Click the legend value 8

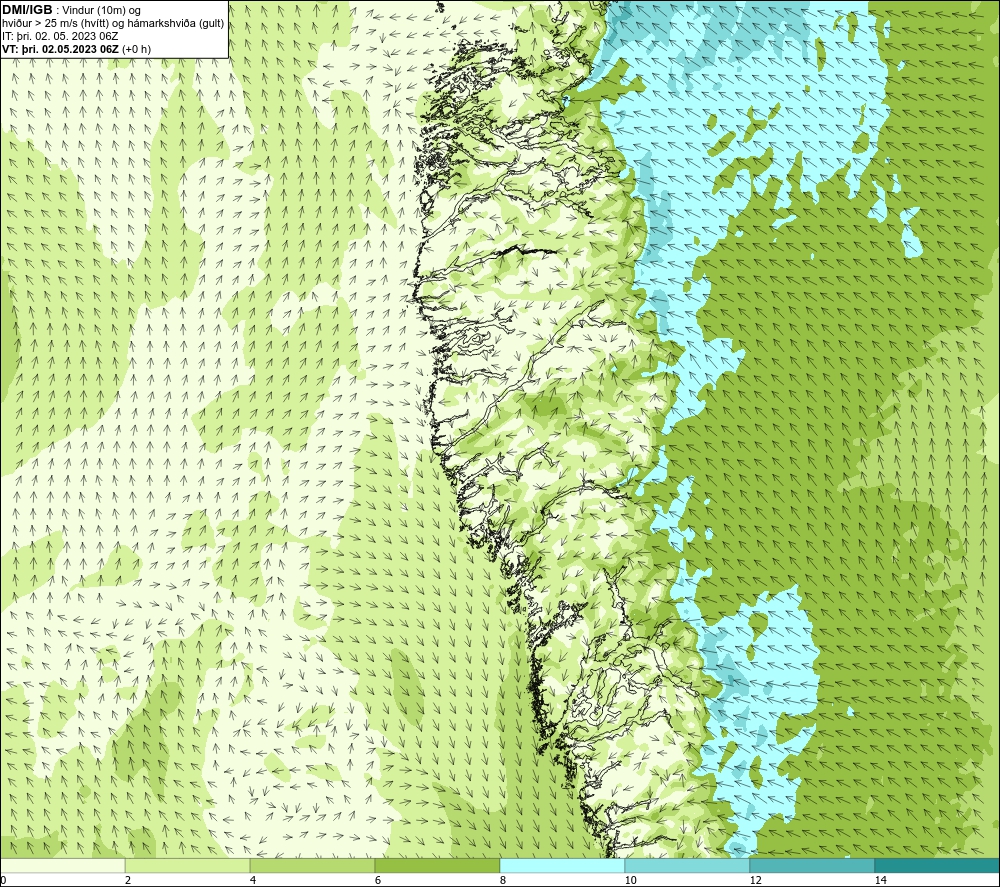pos(503,881)
